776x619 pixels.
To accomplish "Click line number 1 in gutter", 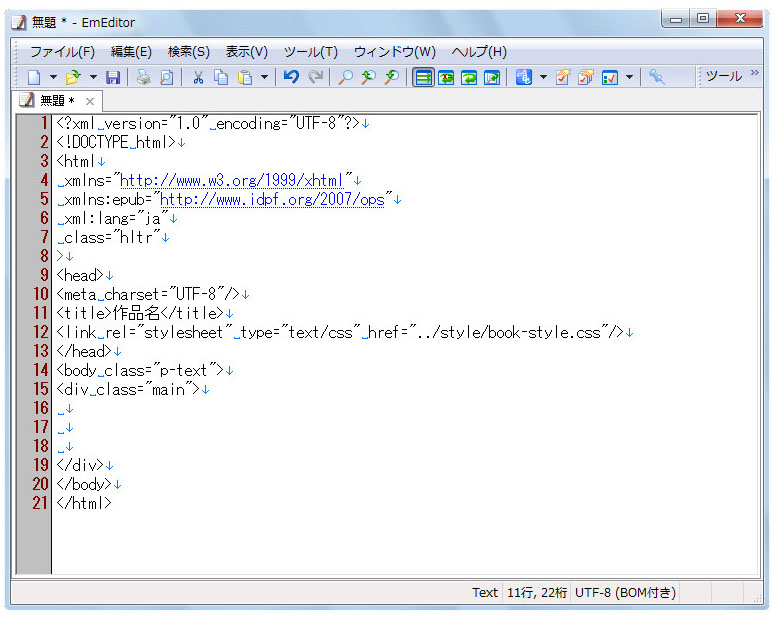I will point(44,123).
